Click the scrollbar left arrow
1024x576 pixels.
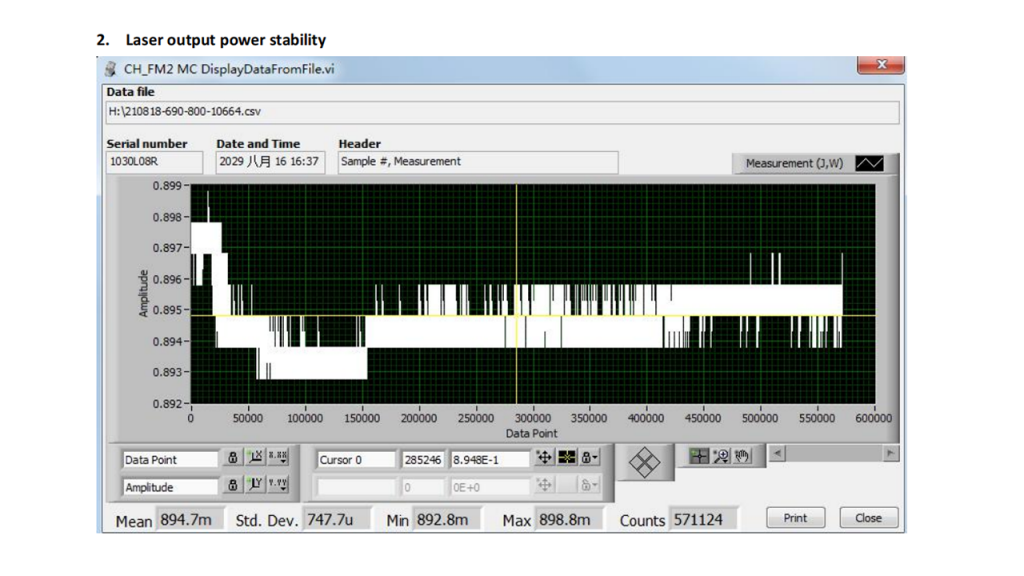777,453
